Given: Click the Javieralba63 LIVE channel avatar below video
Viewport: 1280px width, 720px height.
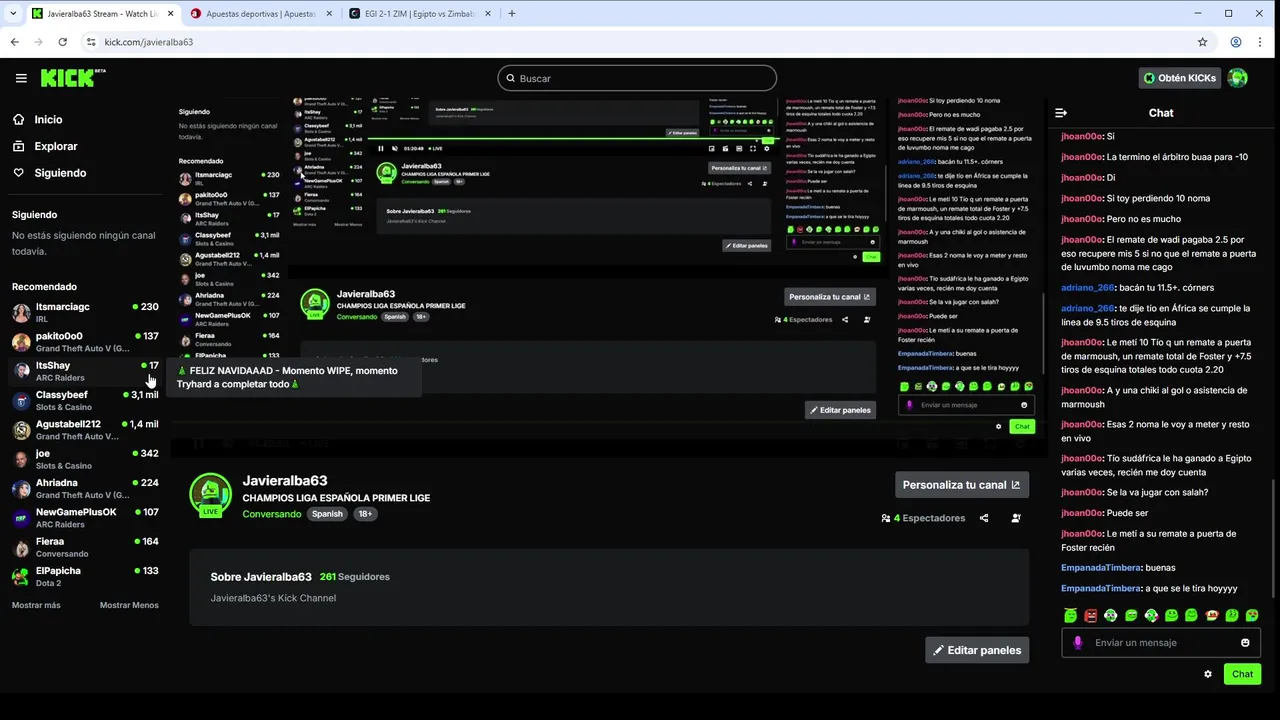Looking at the screenshot, I should (210, 495).
